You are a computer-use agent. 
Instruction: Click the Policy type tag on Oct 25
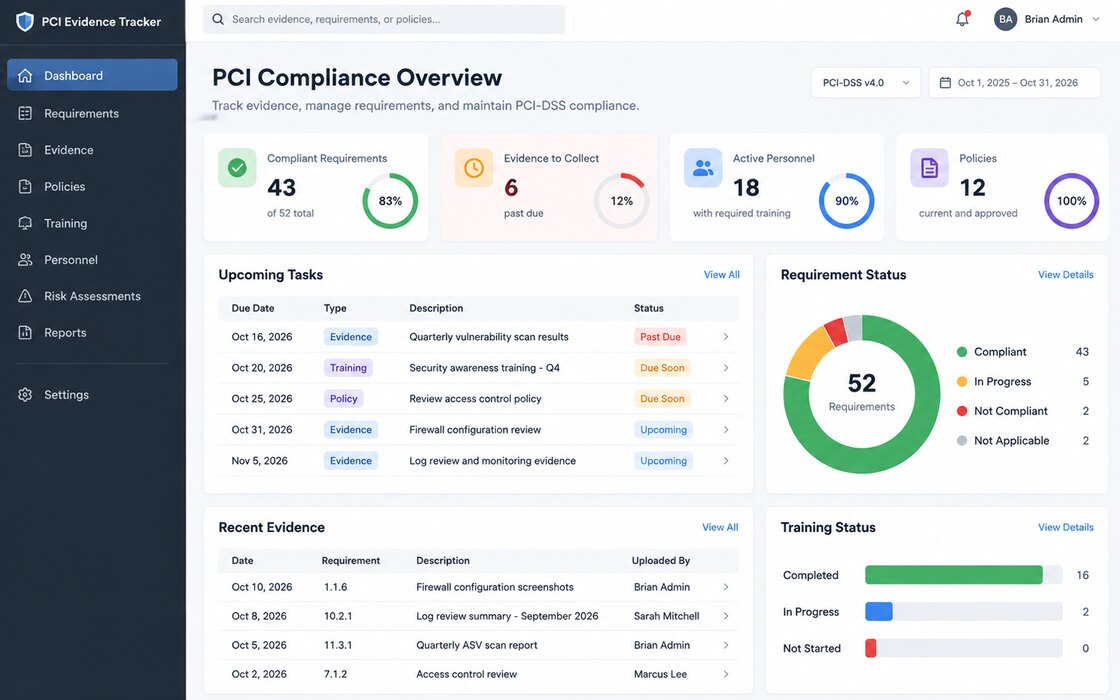(344, 399)
